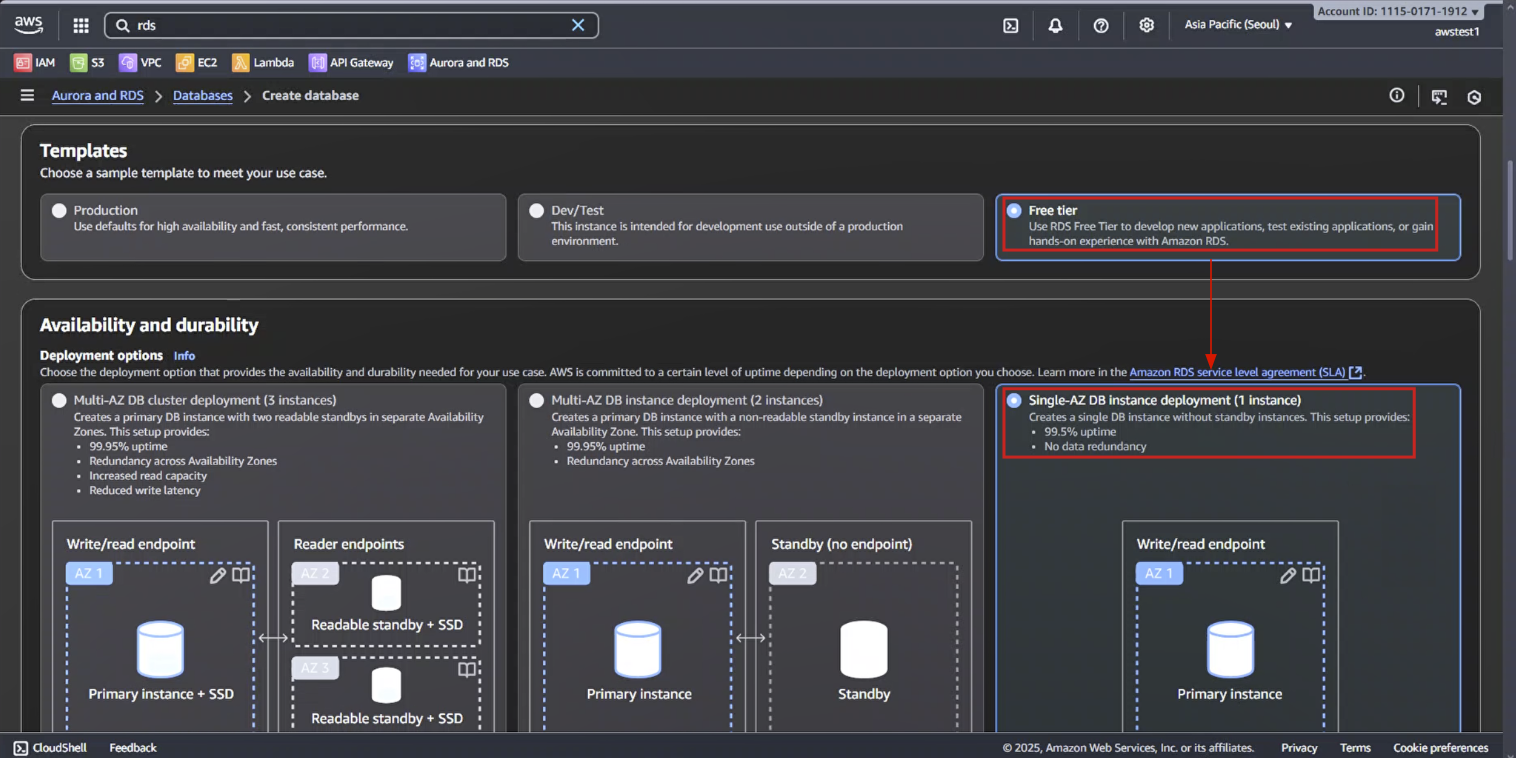Open the Terms footer link
Screen dimensions: 1516x758
coord(1355,747)
